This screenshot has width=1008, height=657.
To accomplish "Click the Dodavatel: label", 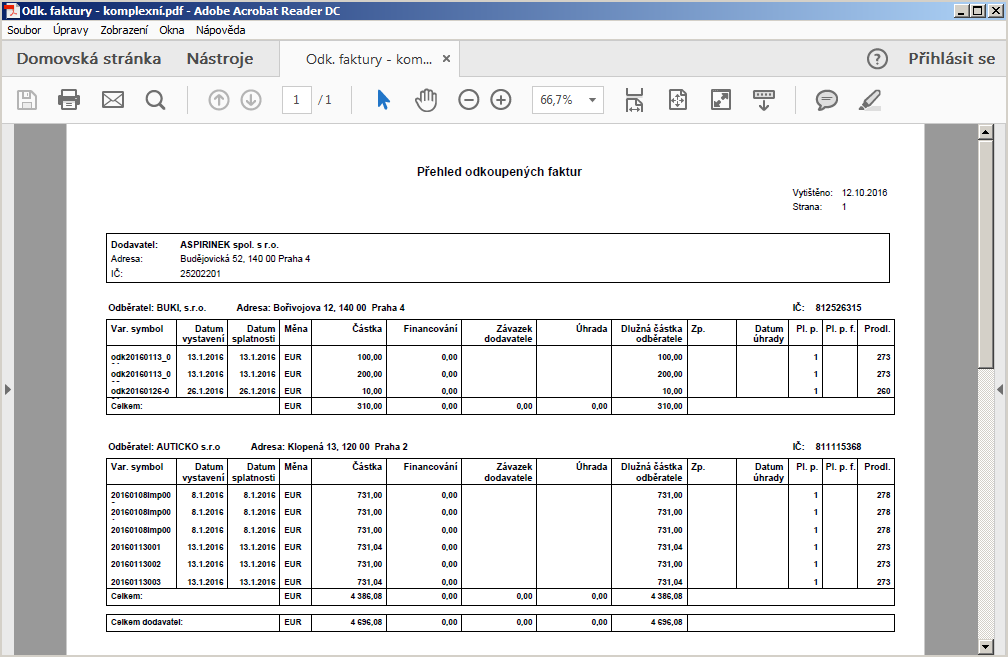I will [x=134, y=245].
